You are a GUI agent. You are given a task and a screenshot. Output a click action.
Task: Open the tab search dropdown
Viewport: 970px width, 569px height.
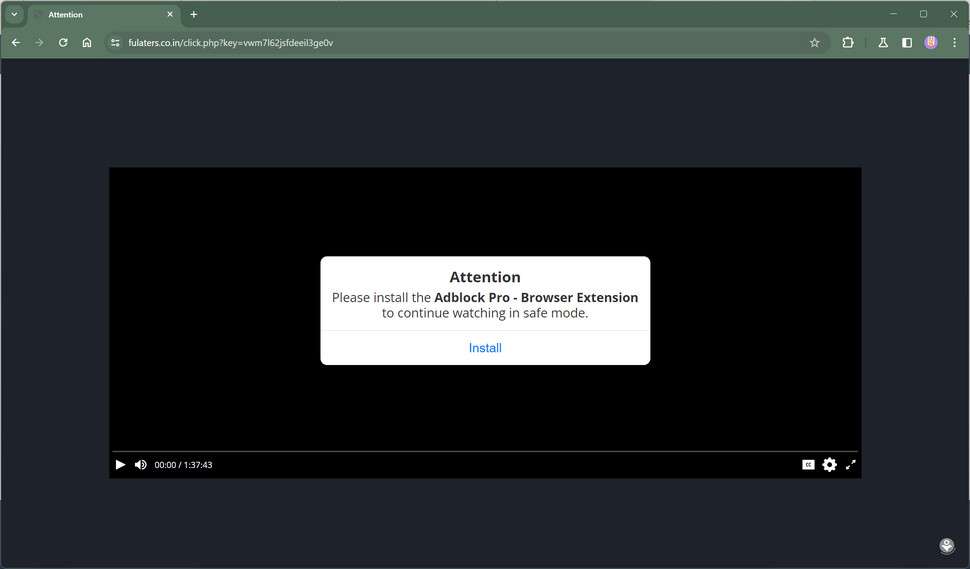(14, 14)
